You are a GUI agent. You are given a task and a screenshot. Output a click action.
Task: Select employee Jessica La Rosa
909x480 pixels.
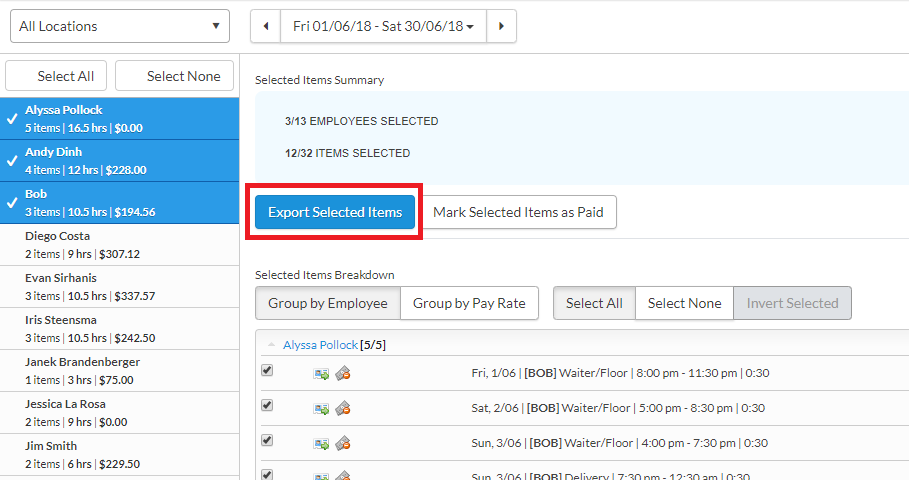click(119, 413)
